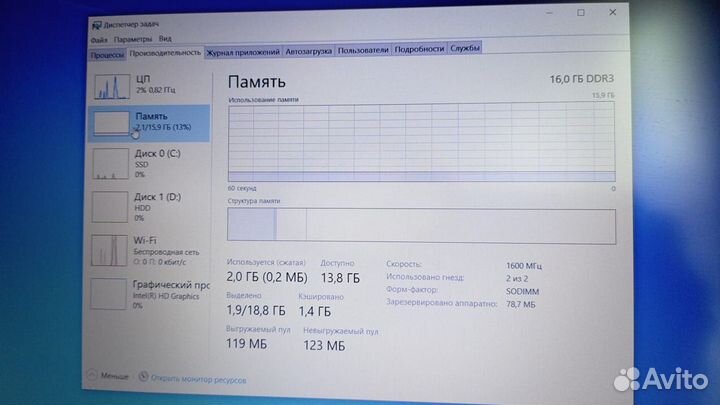Viewport: 720px width, 405px height.
Task: Open the Параметры menu
Action: [133, 39]
